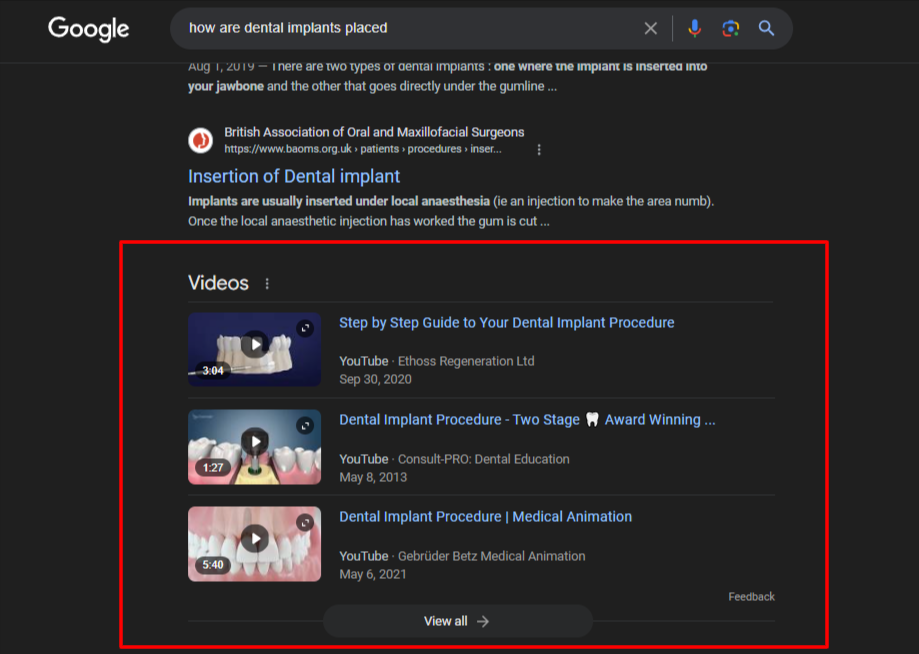Click the May 6, 2021 date text

coord(373,574)
